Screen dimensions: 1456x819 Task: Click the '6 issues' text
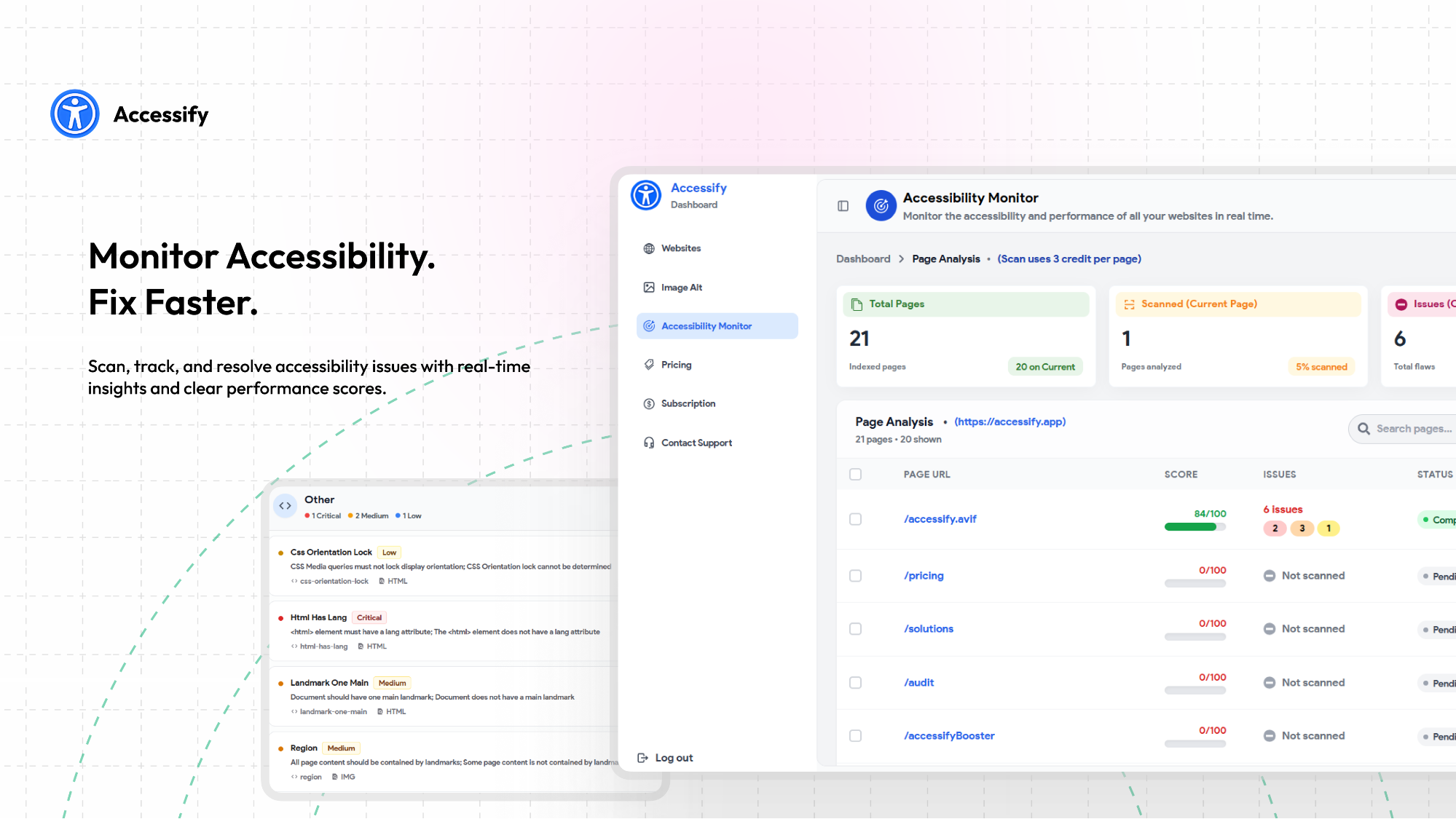[1283, 510]
